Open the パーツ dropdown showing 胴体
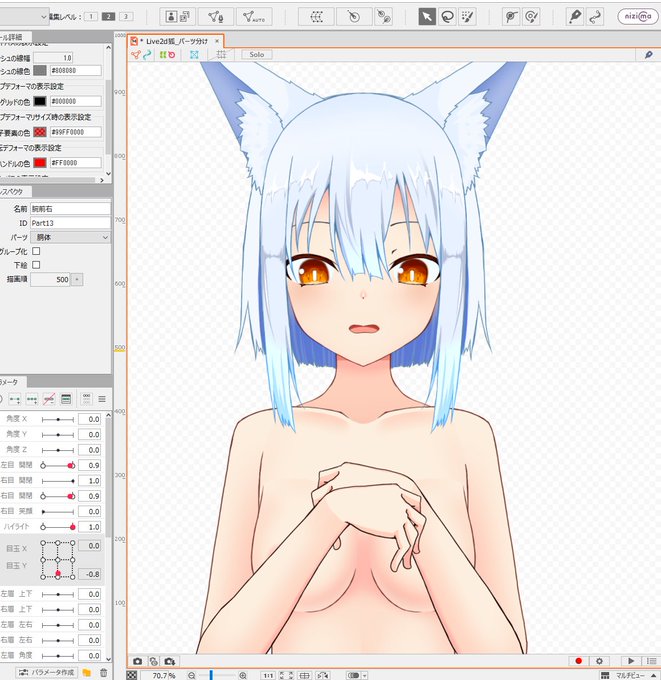Viewport: 661px width, 680px height. coord(70,237)
